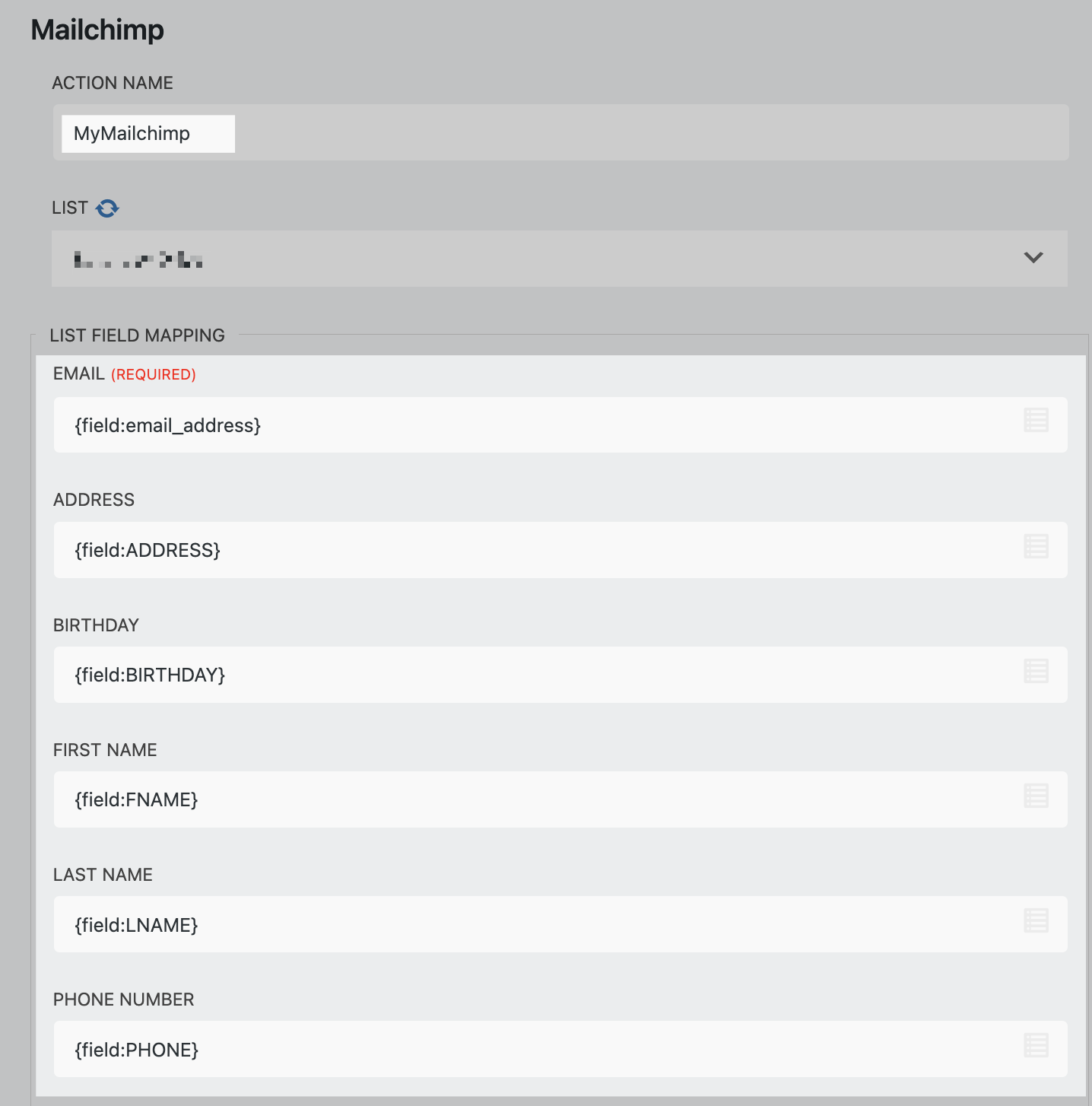Click the Birthday mapping input
The height and width of the screenshot is (1106, 1092).
click(x=532, y=675)
